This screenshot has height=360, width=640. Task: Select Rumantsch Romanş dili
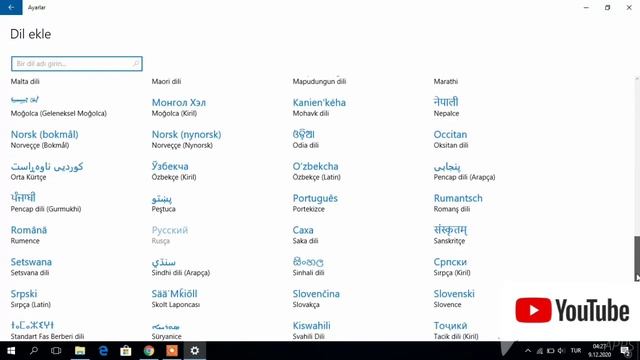458,202
